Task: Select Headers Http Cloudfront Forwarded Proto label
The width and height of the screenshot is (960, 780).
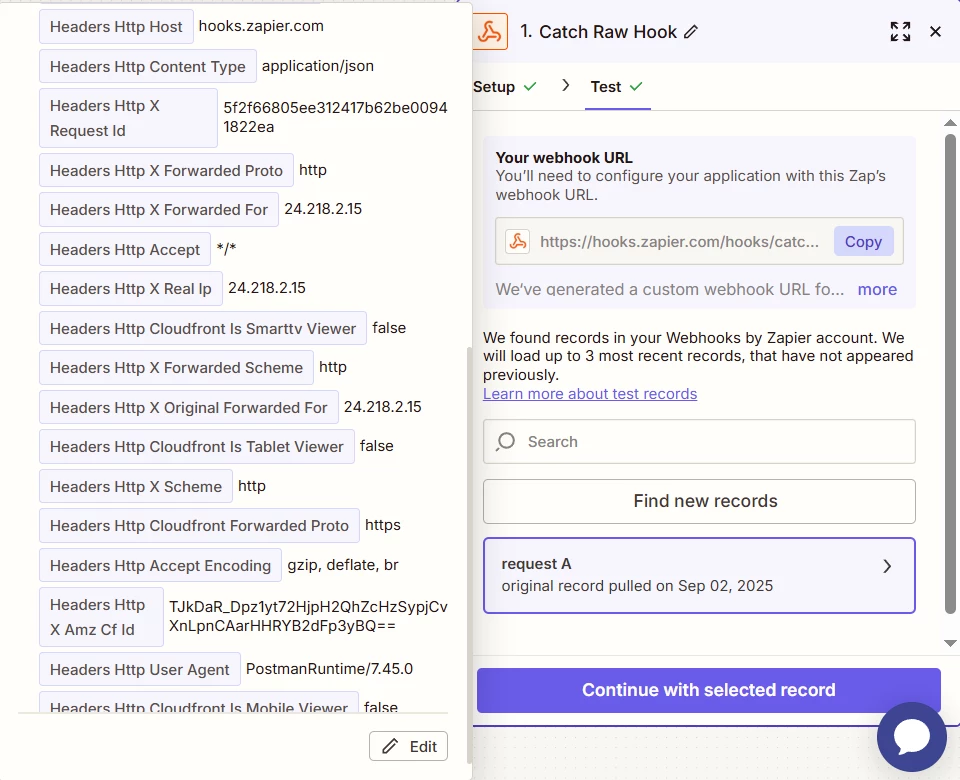Action: (199, 525)
